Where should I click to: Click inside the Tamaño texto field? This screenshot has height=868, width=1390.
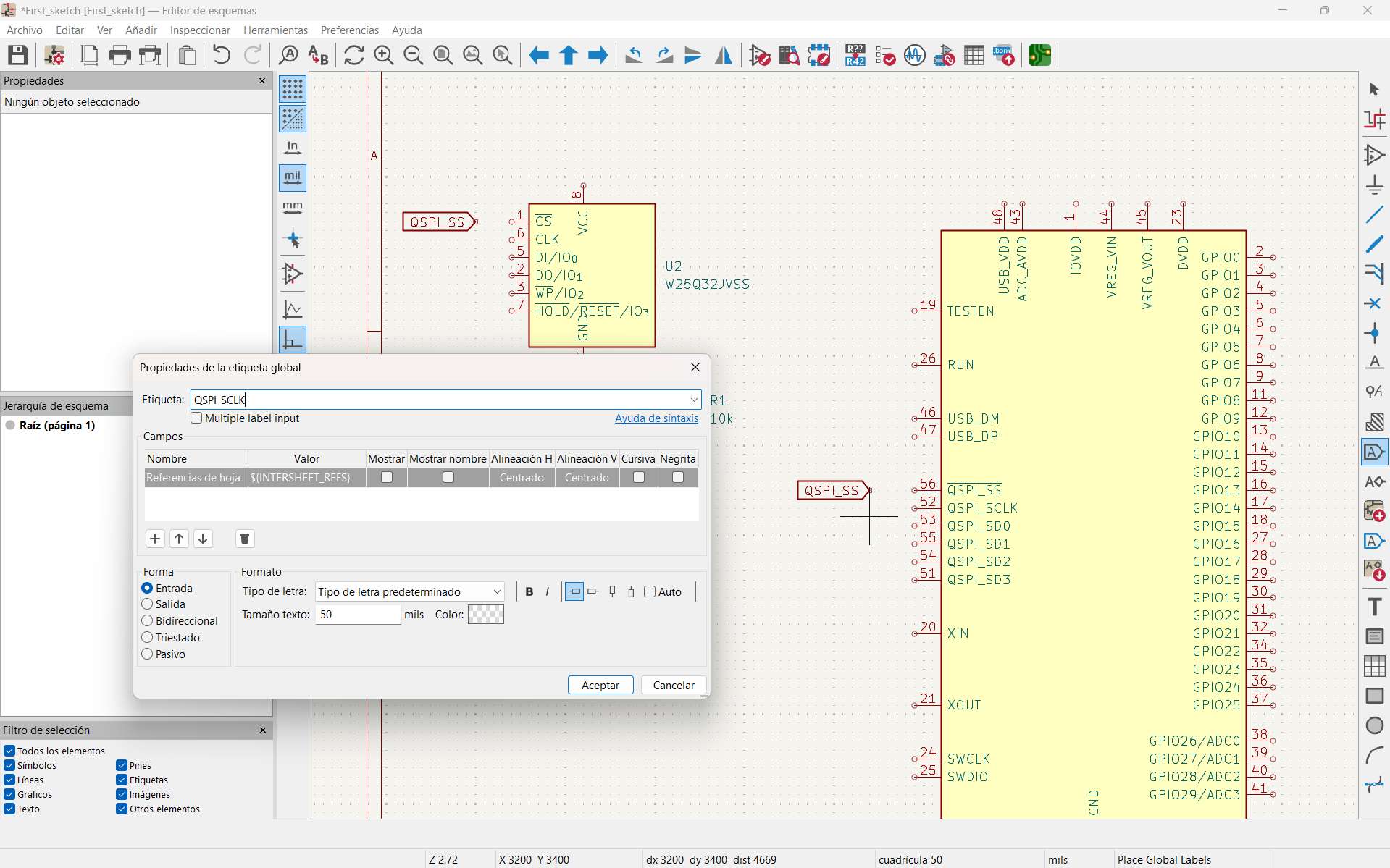coord(358,614)
